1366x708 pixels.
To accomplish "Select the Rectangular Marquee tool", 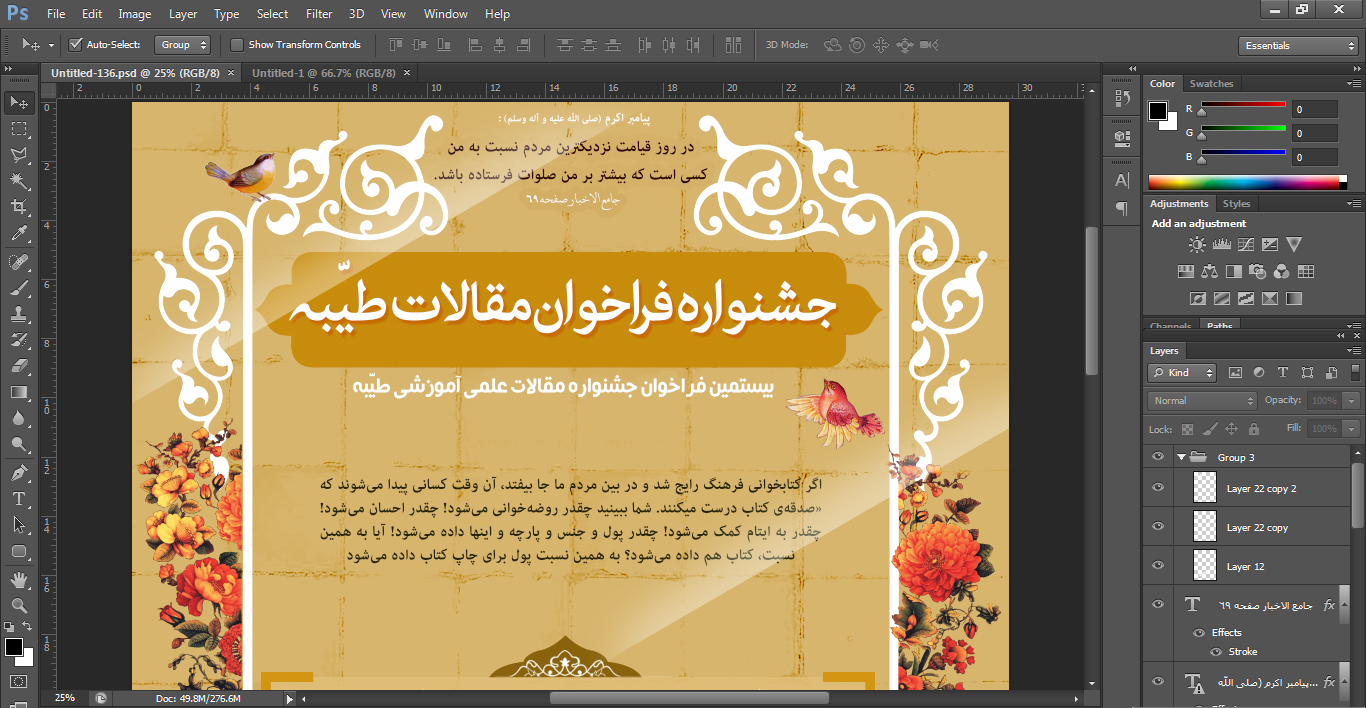I will click(x=18, y=129).
